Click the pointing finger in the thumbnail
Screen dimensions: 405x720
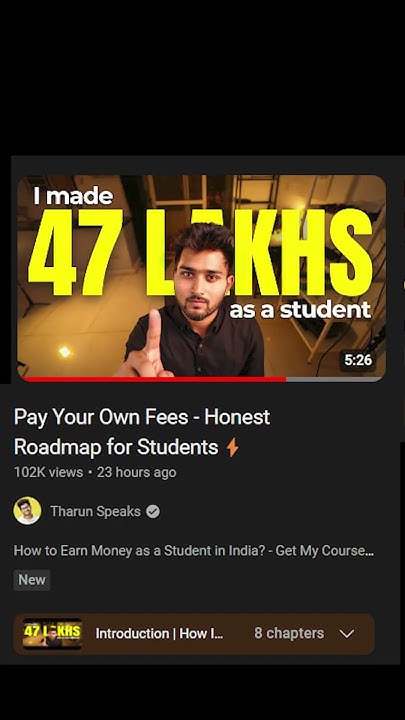coord(152,340)
